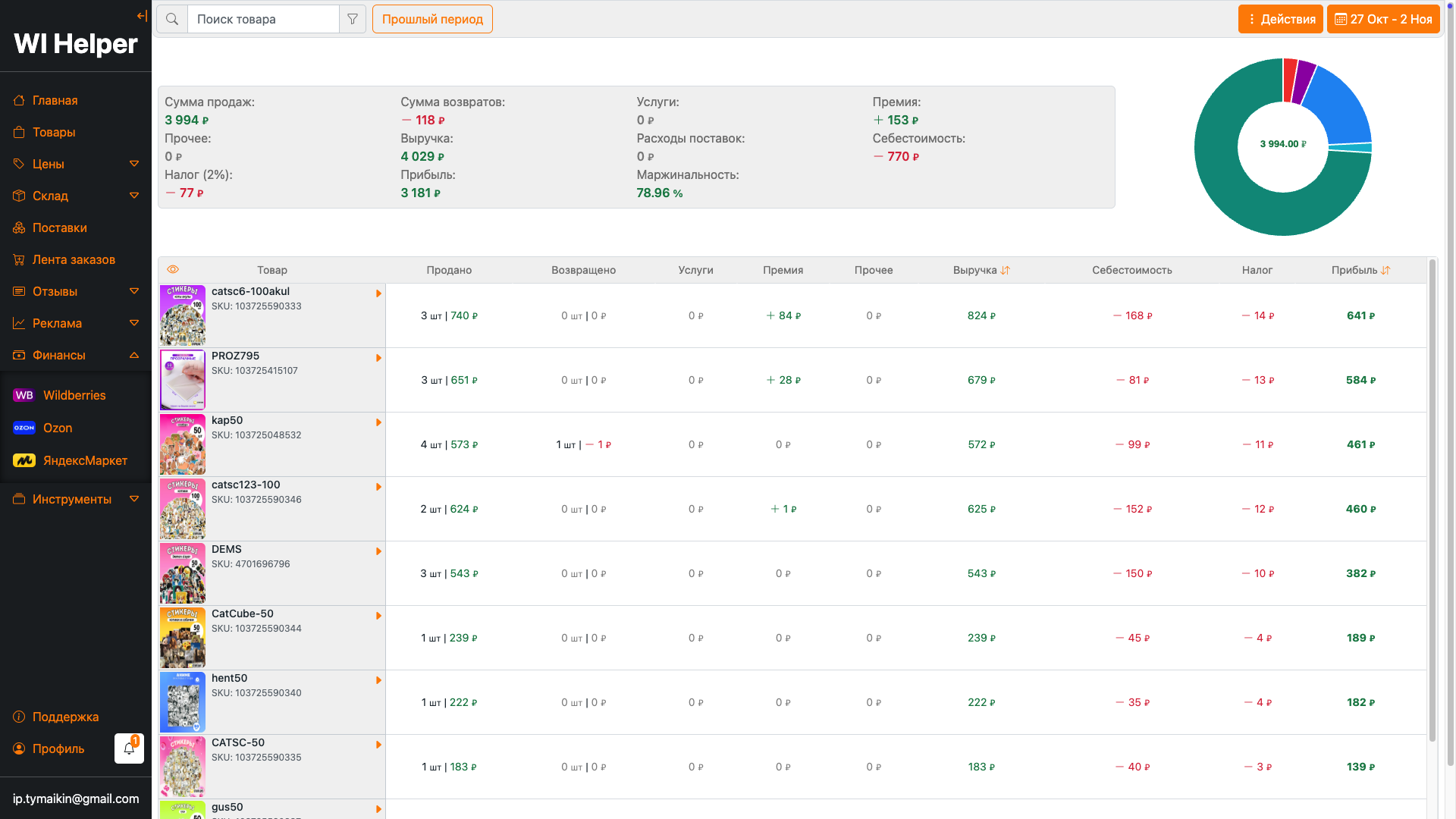
Task: Toggle the Прошлый период comparison
Action: 432,19
